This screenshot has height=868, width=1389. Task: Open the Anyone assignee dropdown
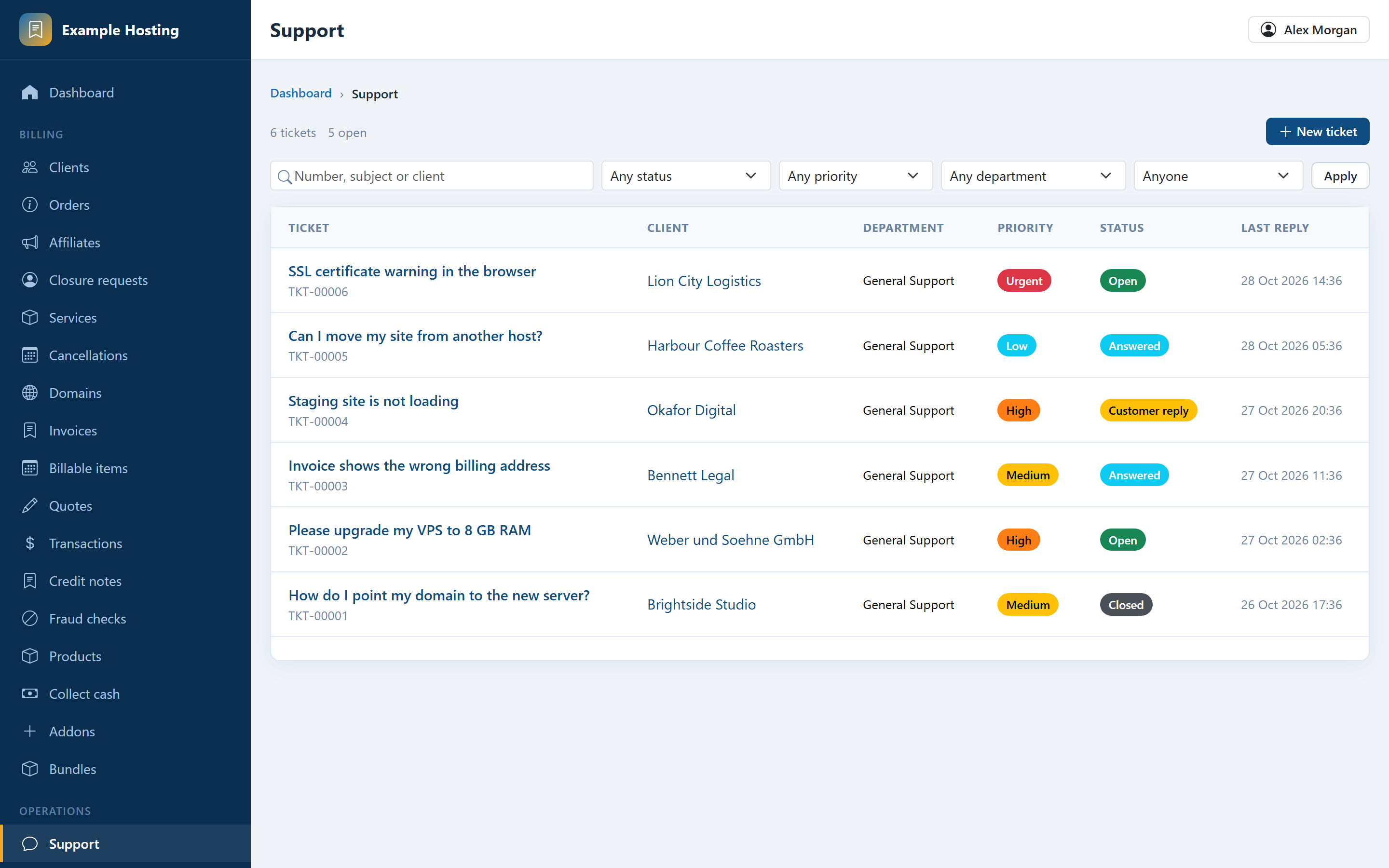pyautogui.click(x=1219, y=176)
